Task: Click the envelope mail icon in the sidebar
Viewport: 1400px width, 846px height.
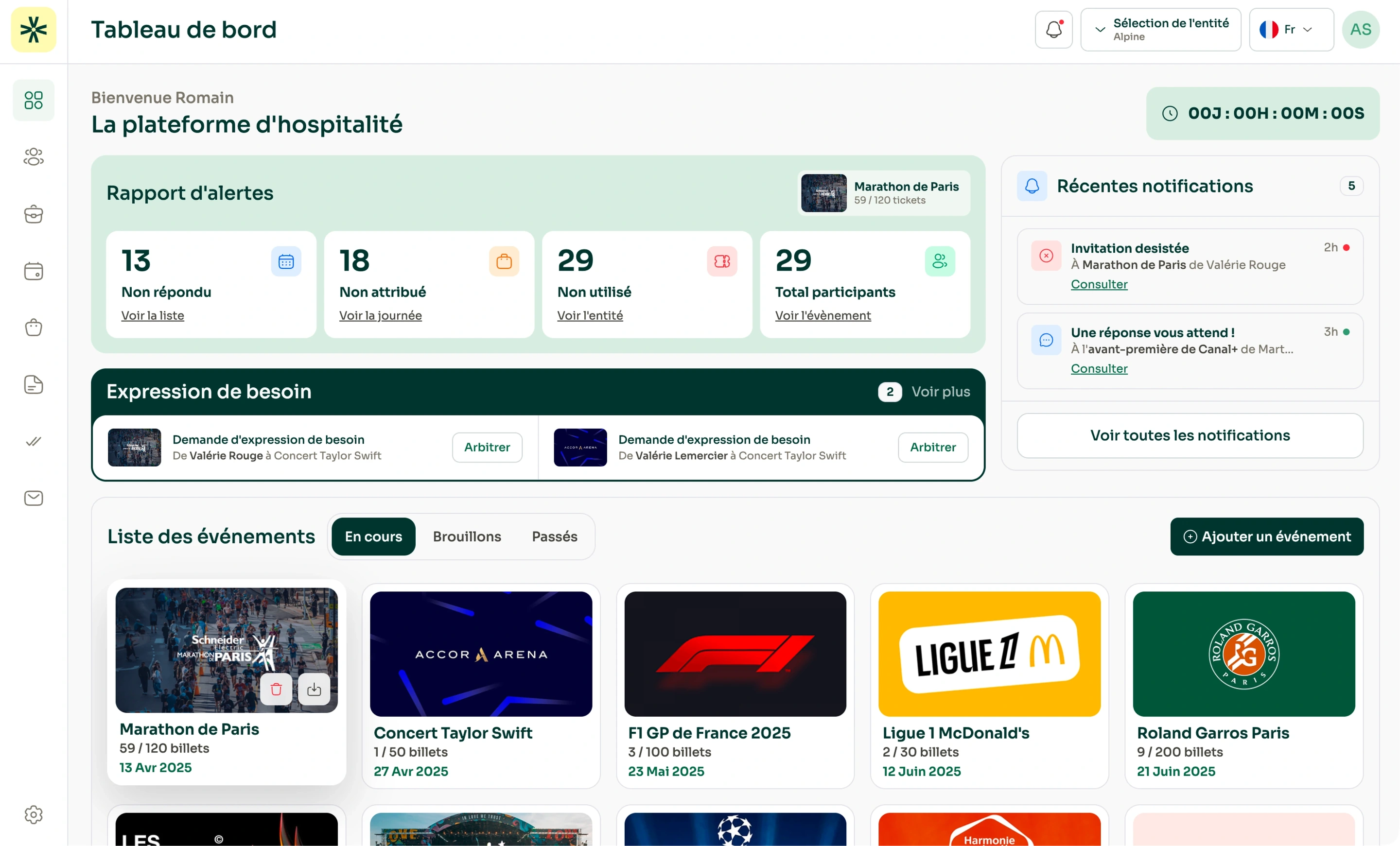Action: 34,498
